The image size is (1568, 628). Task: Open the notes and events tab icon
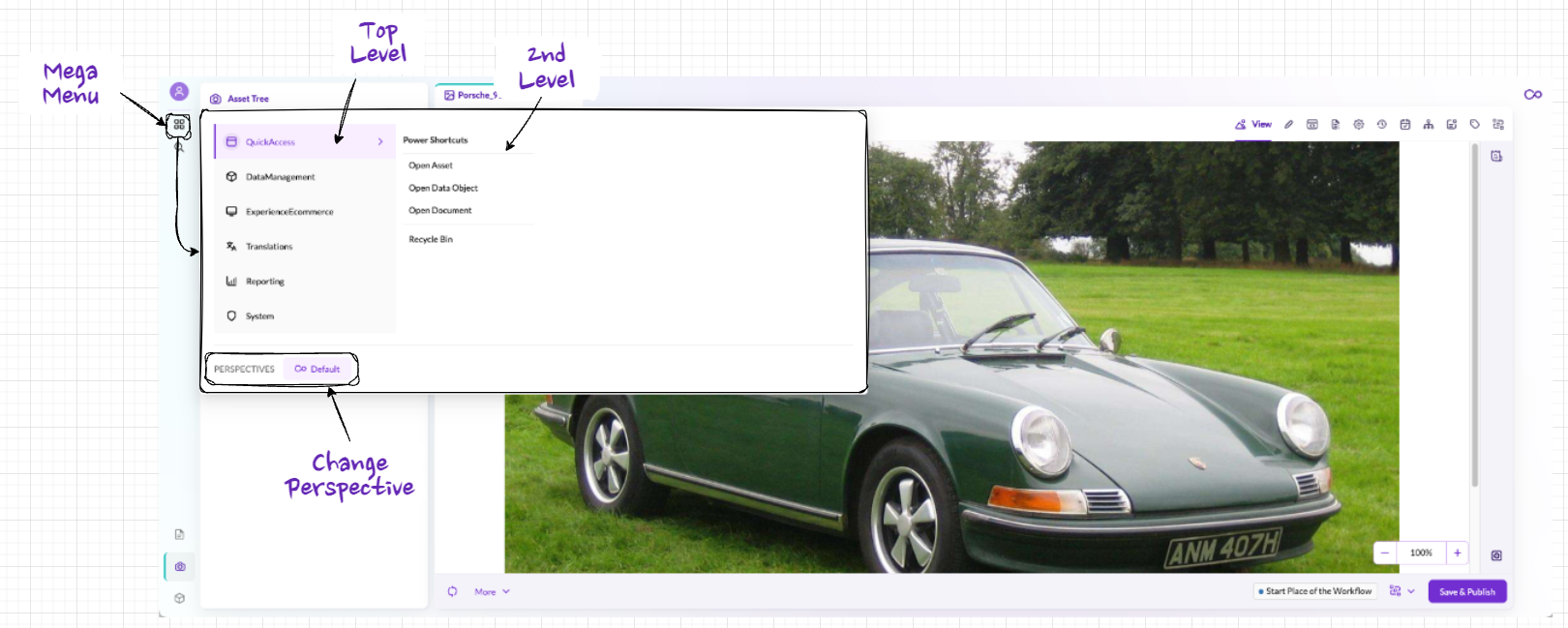tap(1452, 124)
